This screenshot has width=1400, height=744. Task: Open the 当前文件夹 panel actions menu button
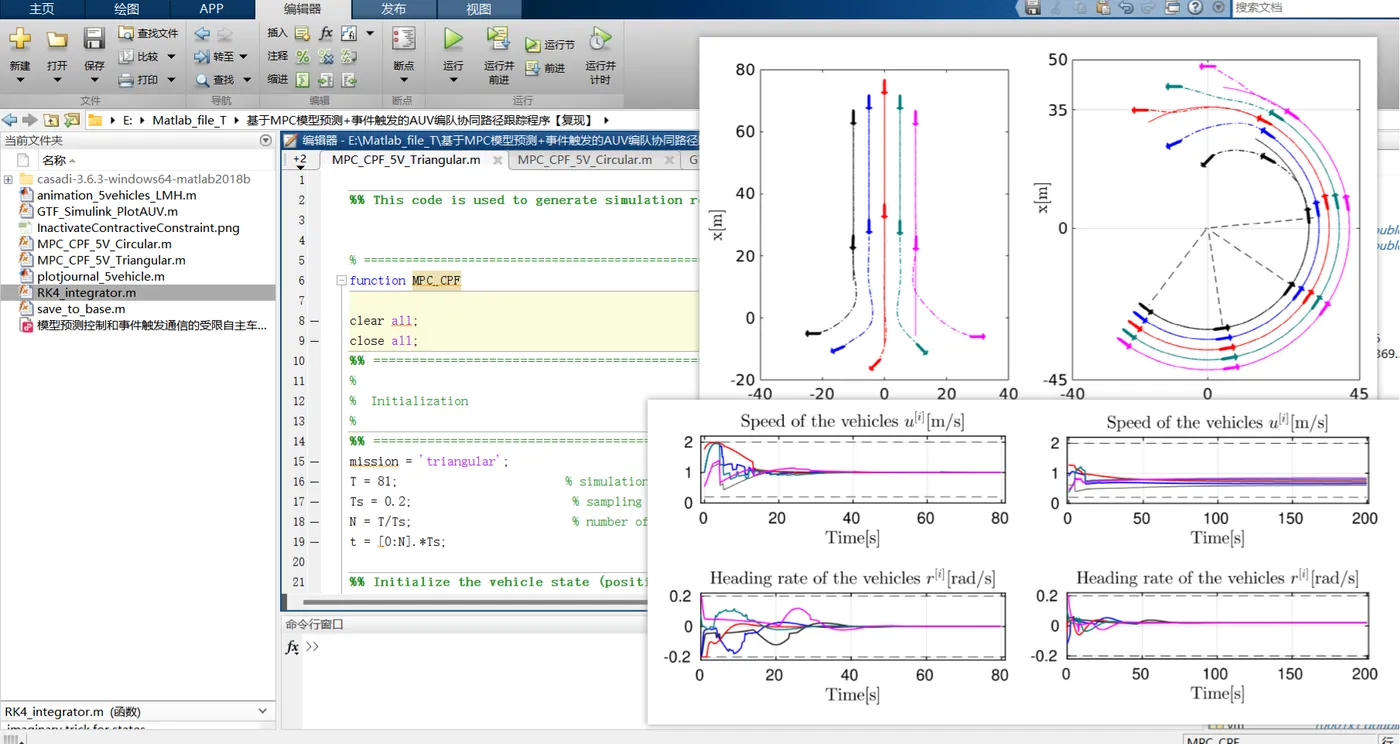265,141
